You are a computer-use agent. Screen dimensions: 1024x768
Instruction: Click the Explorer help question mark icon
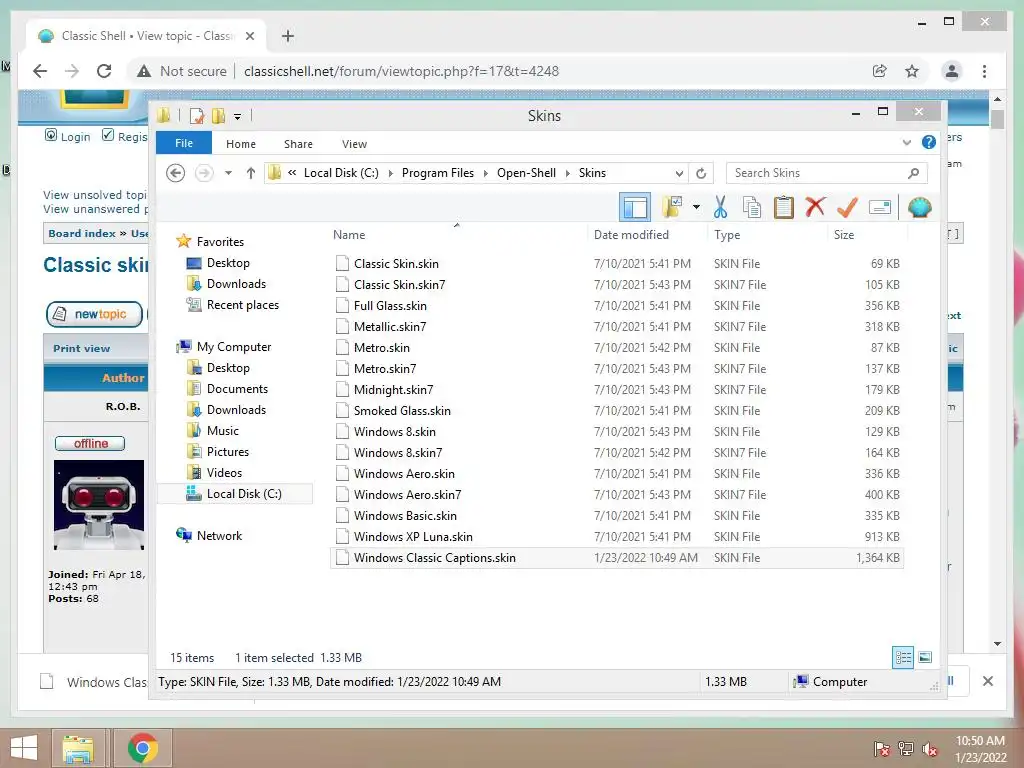click(928, 142)
